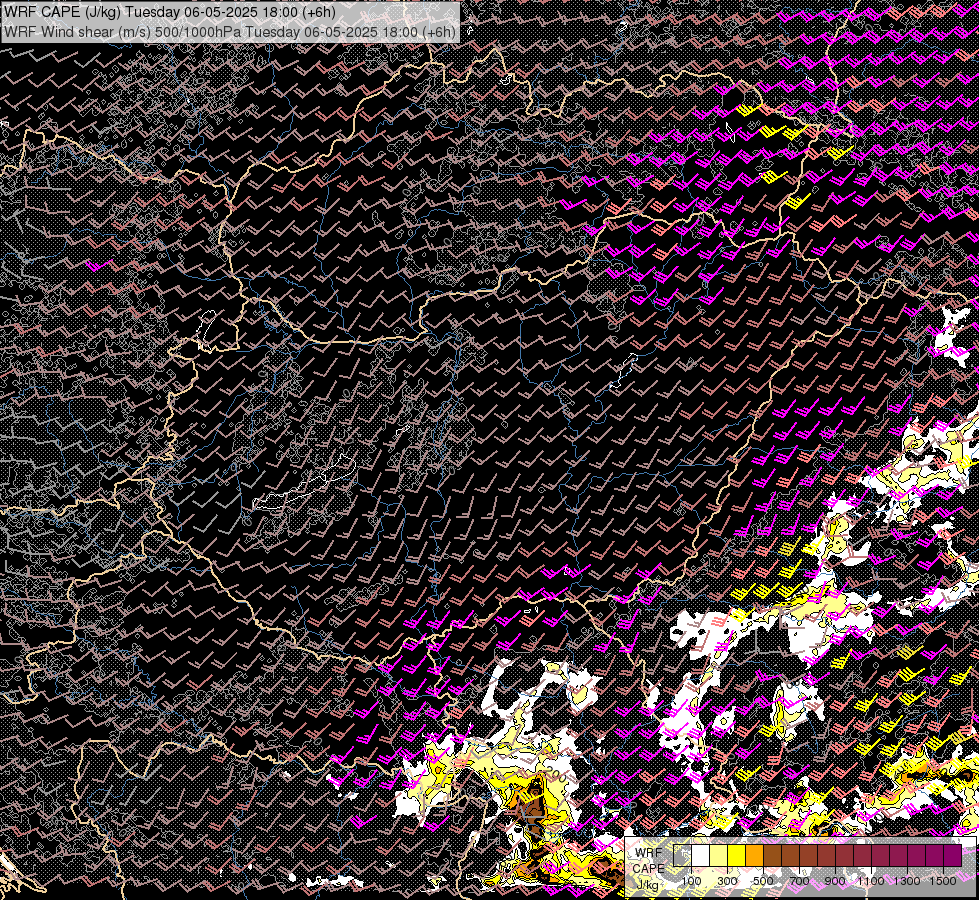Click the pale yellow swatch in the CAPE legend
Image resolution: width=979 pixels, height=900 pixels.
[x=719, y=856]
